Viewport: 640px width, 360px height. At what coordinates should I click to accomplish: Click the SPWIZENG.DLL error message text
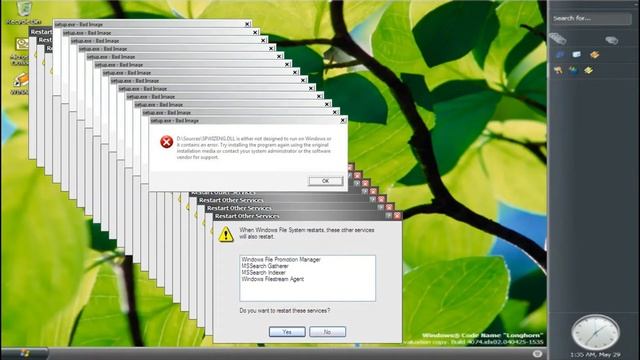click(x=254, y=148)
